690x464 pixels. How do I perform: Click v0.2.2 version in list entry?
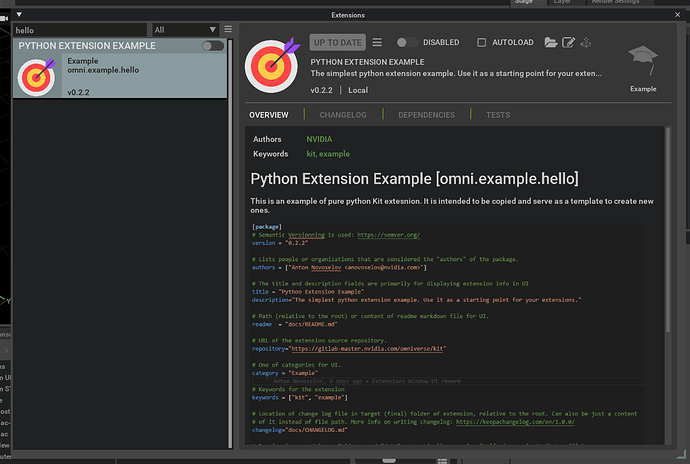[78, 92]
